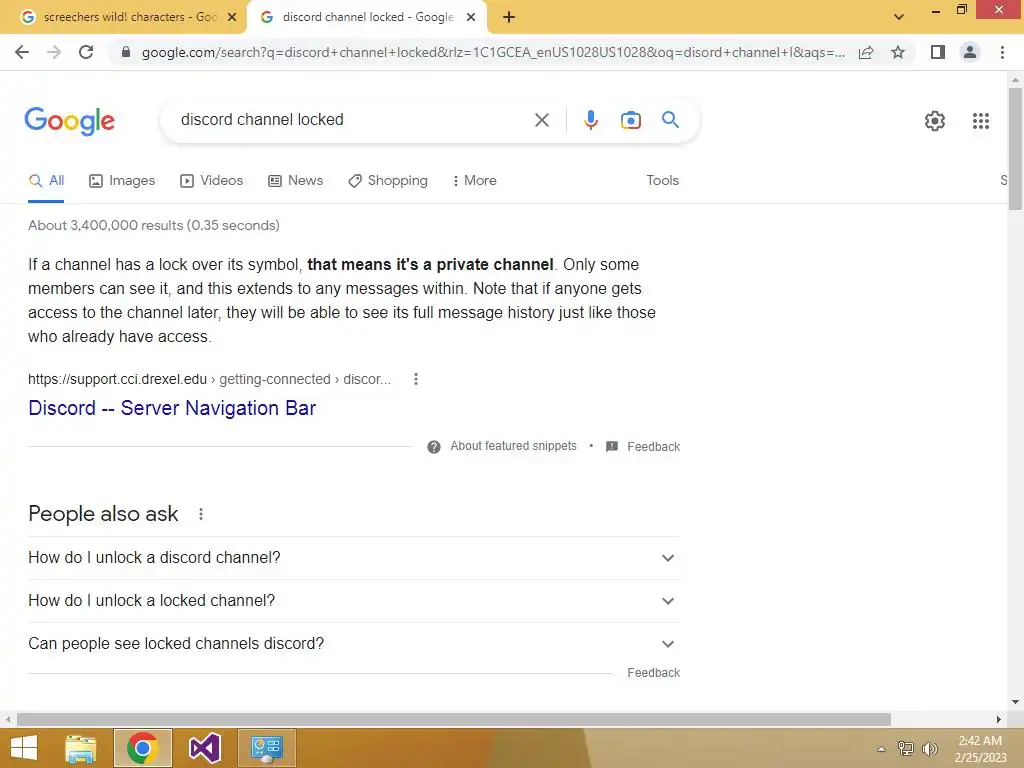
Task: Open the Chrome profile menu
Action: pos(970,52)
